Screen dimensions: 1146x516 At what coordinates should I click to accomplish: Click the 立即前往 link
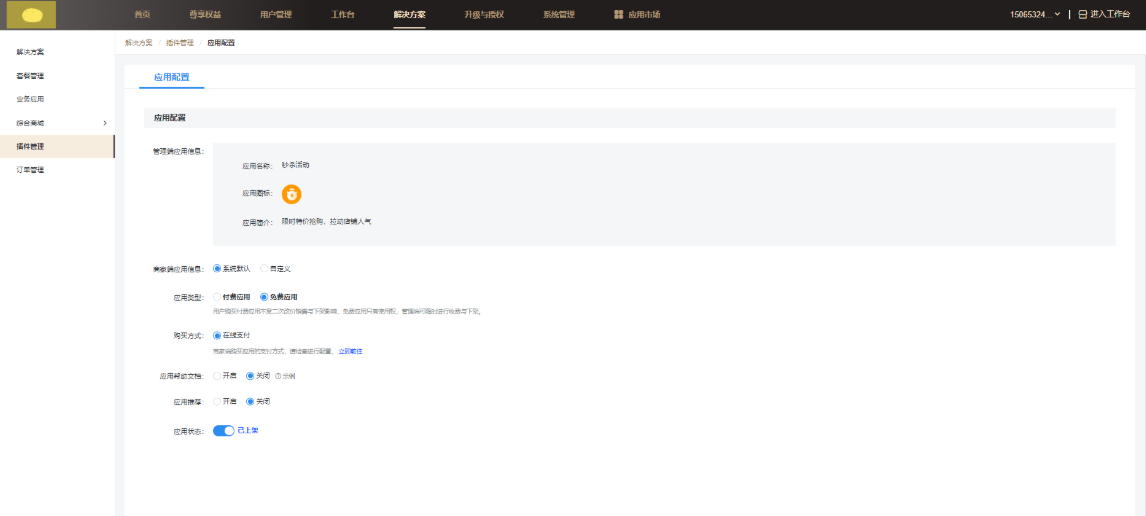coord(350,351)
